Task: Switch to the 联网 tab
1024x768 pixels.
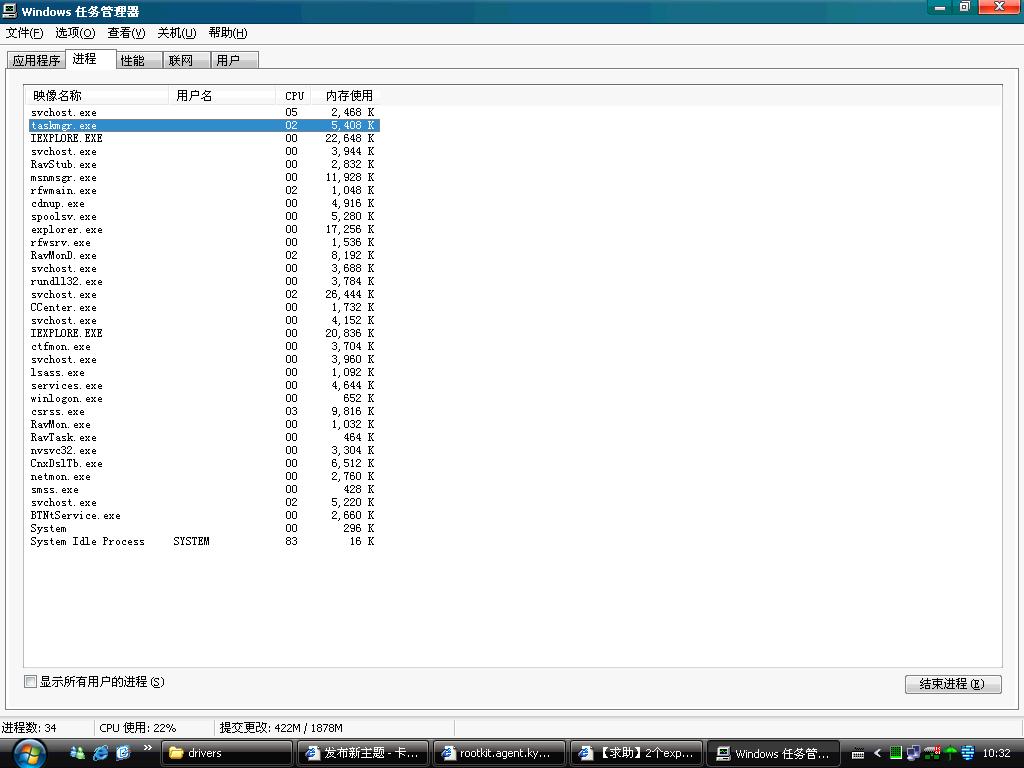Action: [x=186, y=60]
